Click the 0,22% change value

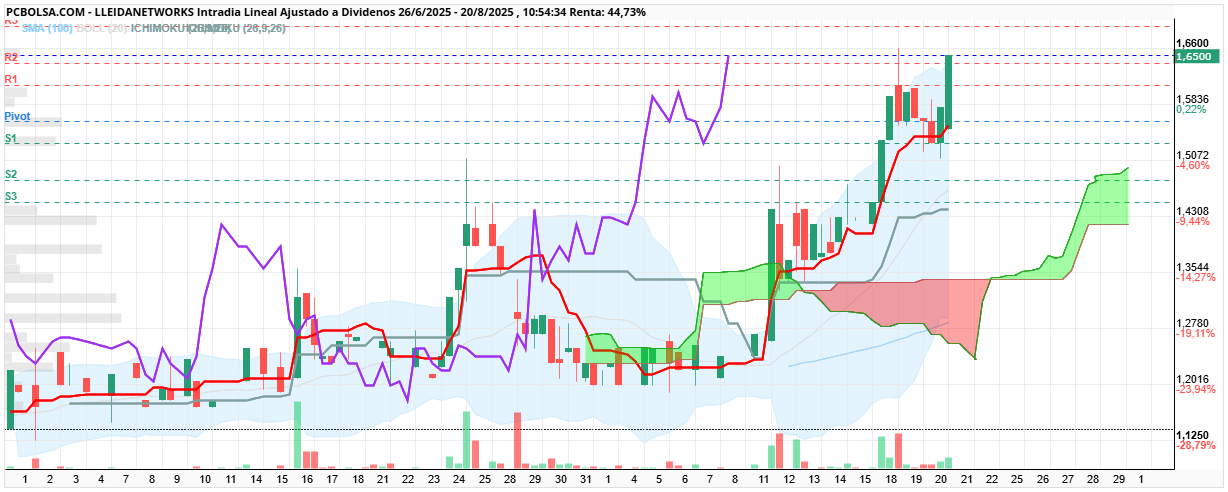coord(1192,110)
